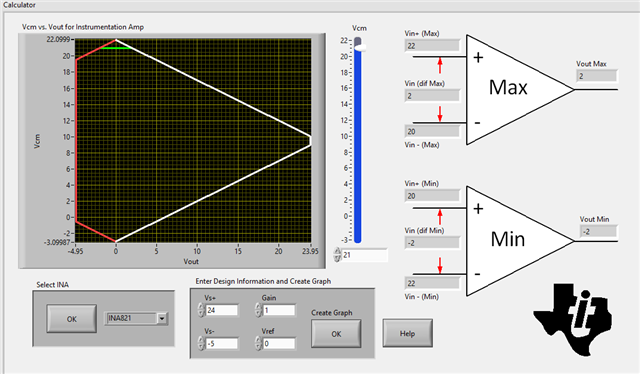Click the Vs+ stepper arrows
Image resolution: width=640 pixels, height=374 pixels.
coord(201,310)
